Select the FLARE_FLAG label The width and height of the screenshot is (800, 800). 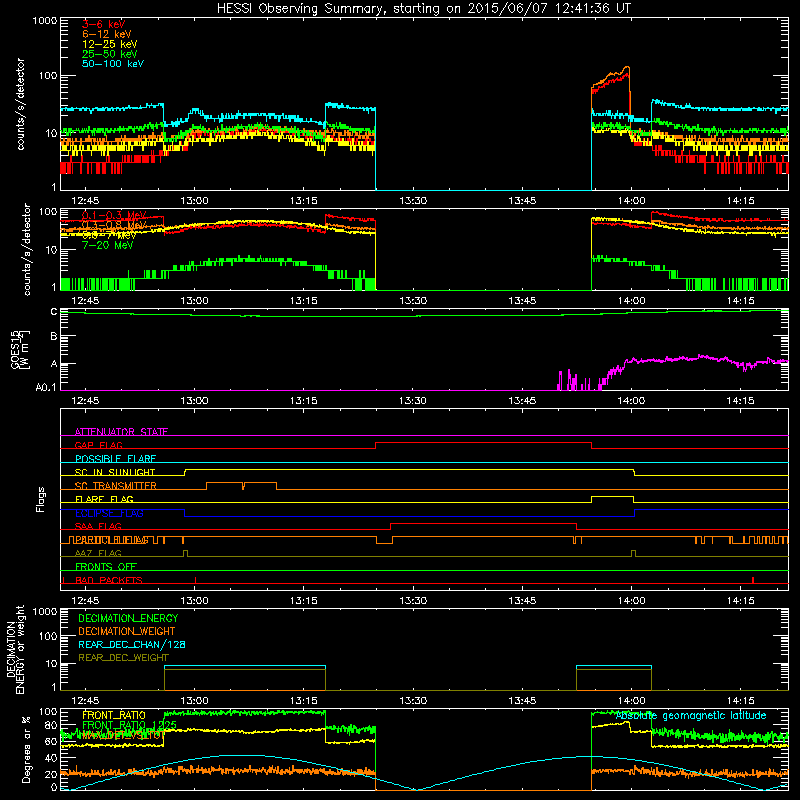[x=104, y=499]
